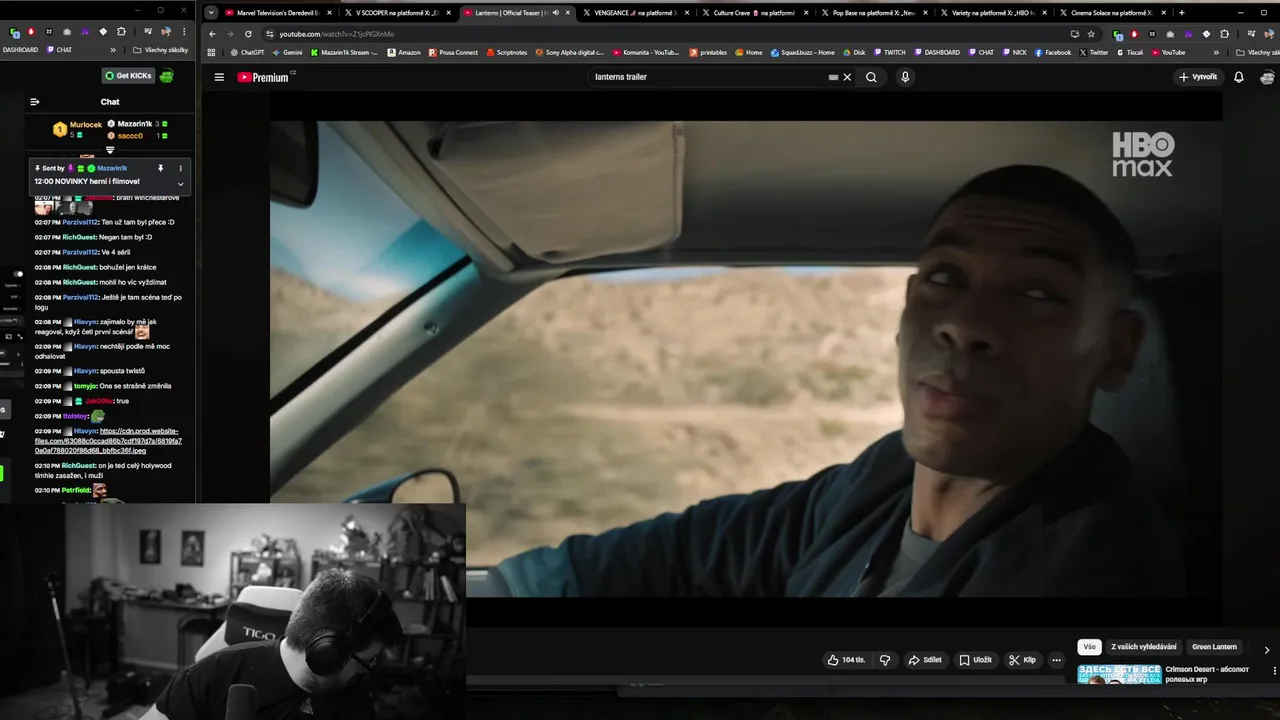Dislike the Lanterns video

coord(884,660)
